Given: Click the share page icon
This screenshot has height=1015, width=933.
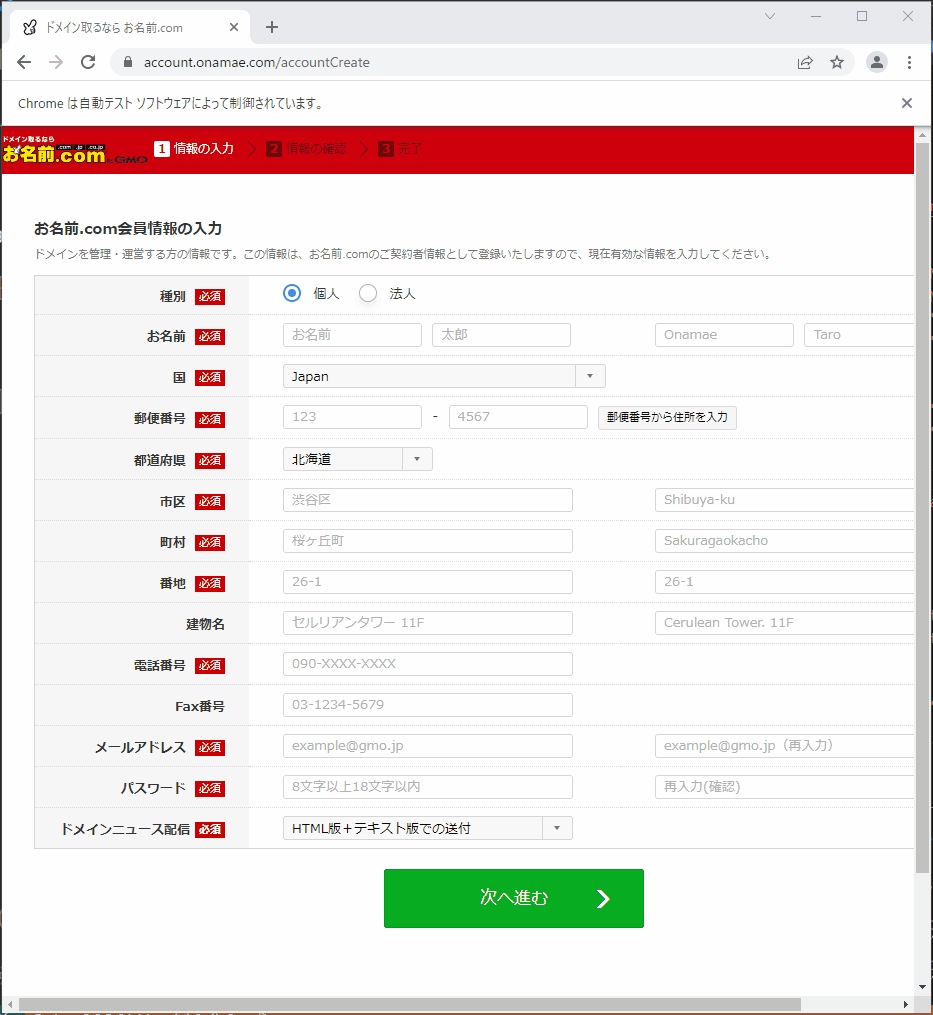Looking at the screenshot, I should pyautogui.click(x=805, y=62).
